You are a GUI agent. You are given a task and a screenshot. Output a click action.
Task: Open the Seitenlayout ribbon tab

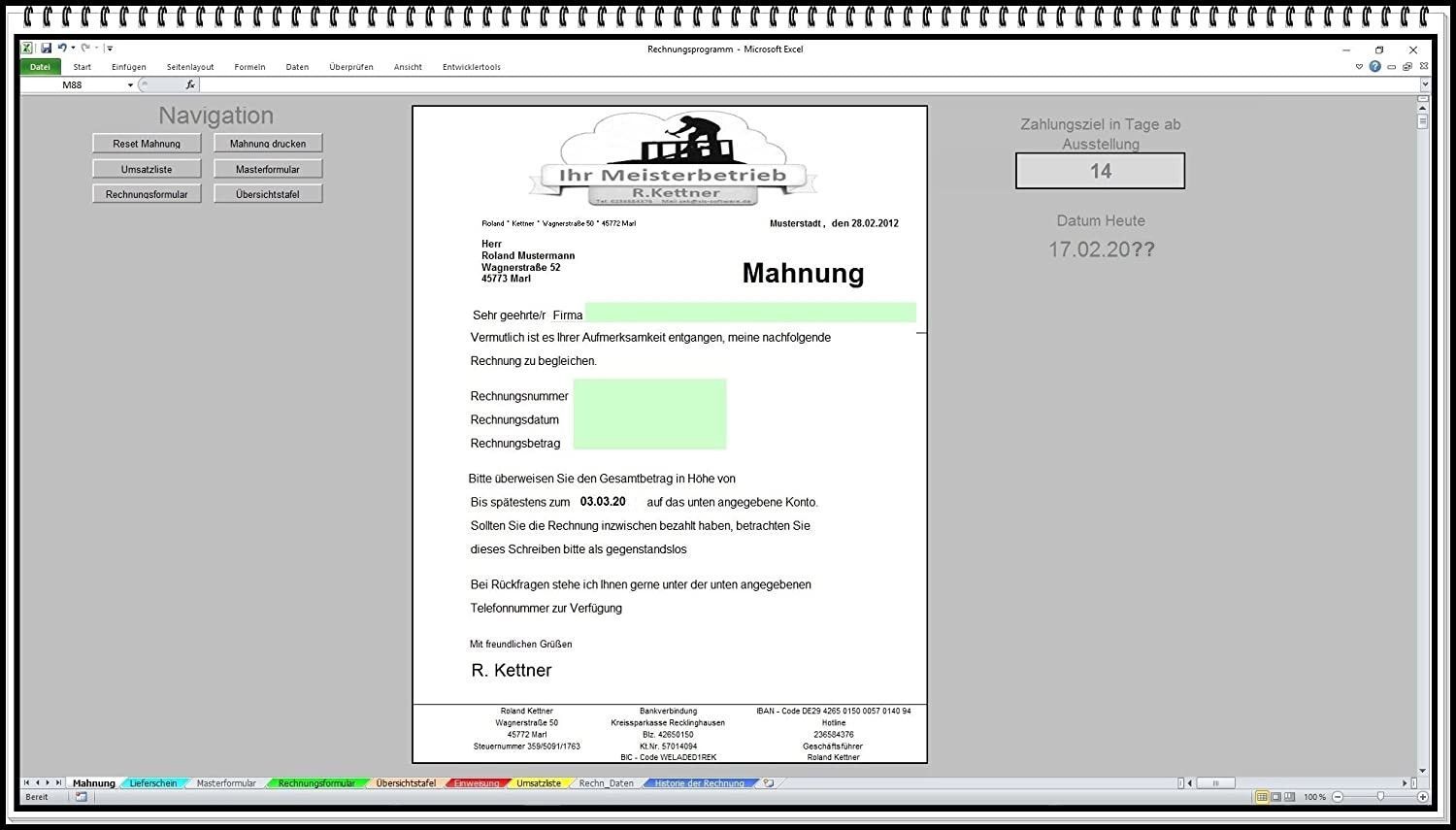tap(190, 67)
